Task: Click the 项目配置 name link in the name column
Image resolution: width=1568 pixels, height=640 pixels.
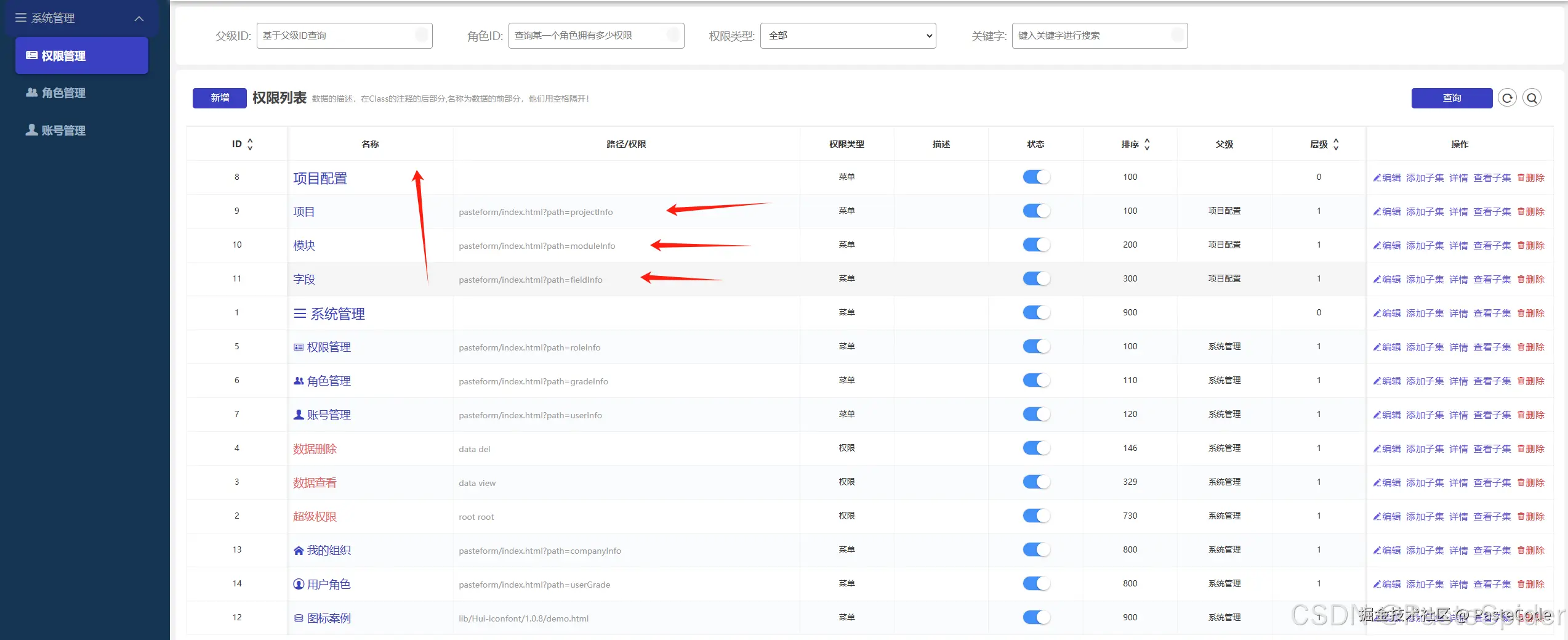Action: tap(320, 178)
